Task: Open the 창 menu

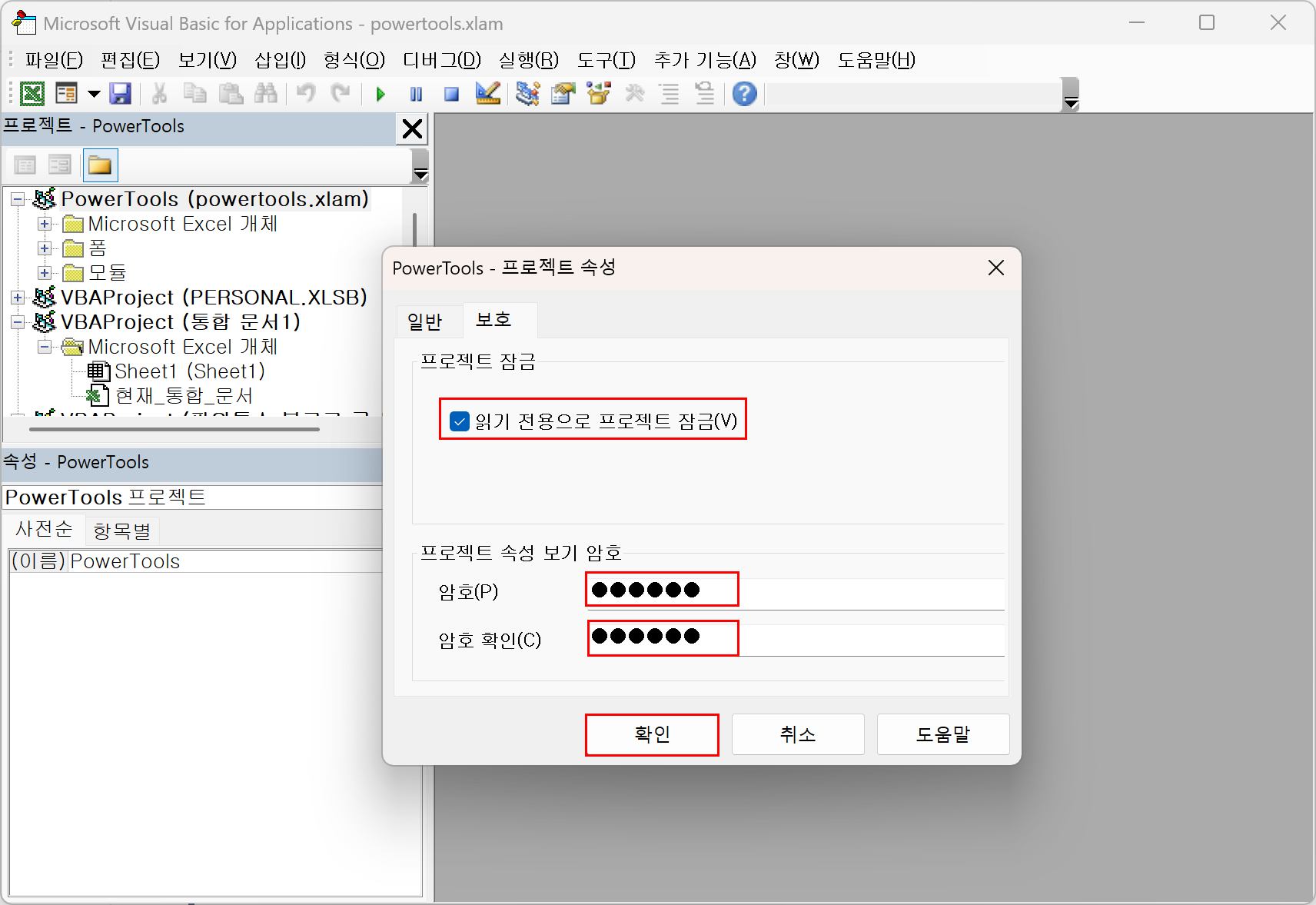Action: tap(796, 60)
